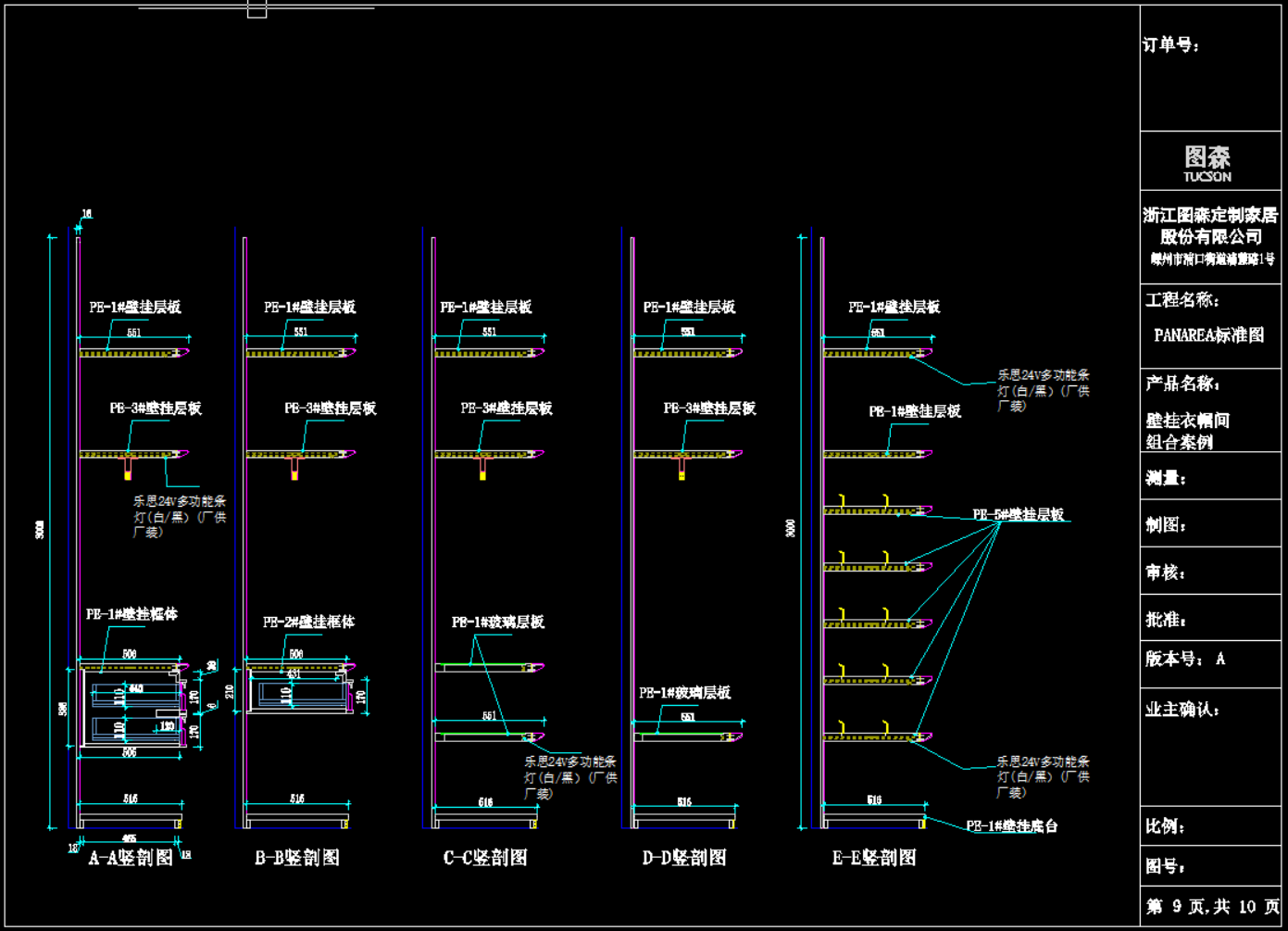1288x931 pixels.
Task: Select the company name 浙江图森定制家居股份有限公司
Action: 1210,226
